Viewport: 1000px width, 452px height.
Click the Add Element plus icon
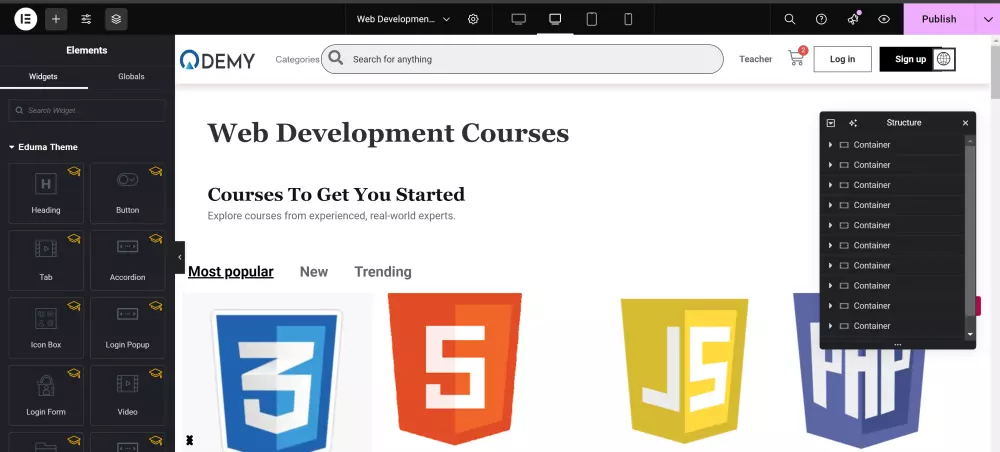[x=56, y=19]
